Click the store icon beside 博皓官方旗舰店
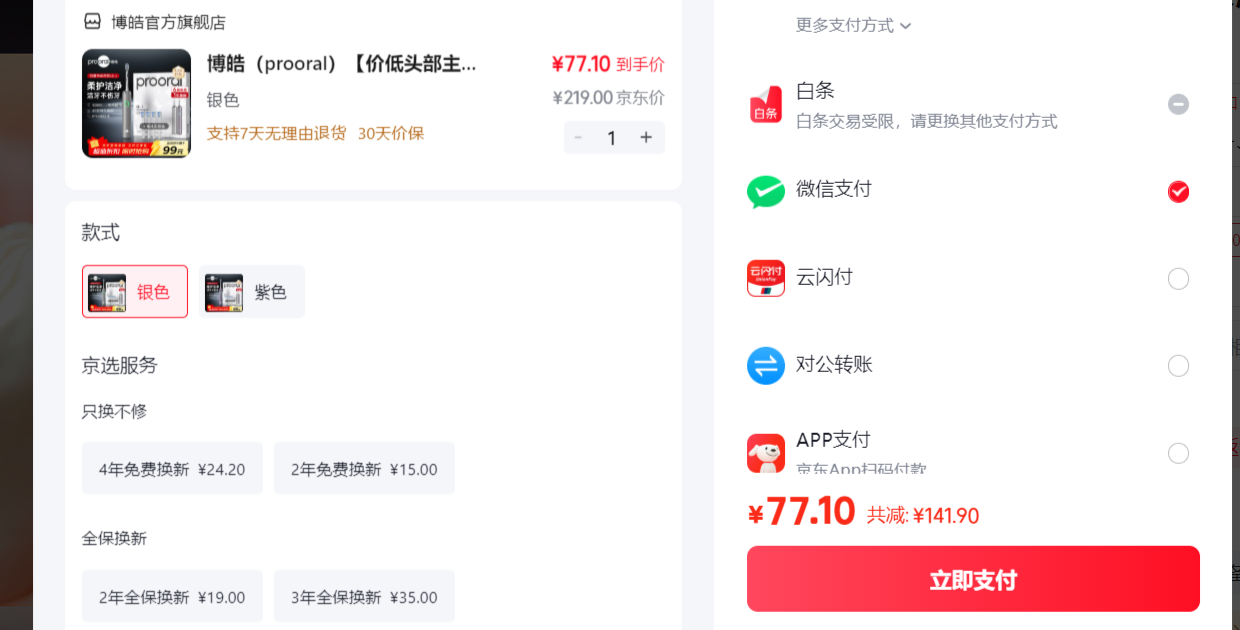 click(x=92, y=21)
